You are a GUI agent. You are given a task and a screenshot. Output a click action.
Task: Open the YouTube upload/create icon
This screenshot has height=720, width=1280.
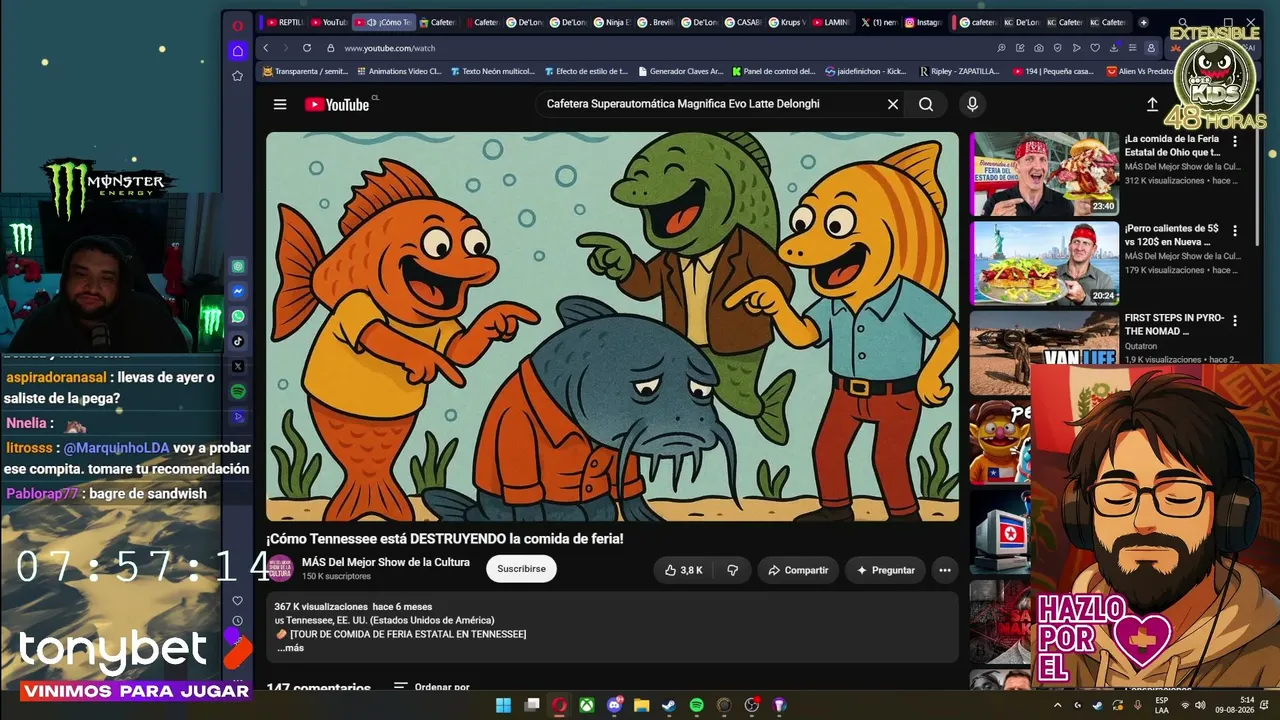click(x=1152, y=104)
